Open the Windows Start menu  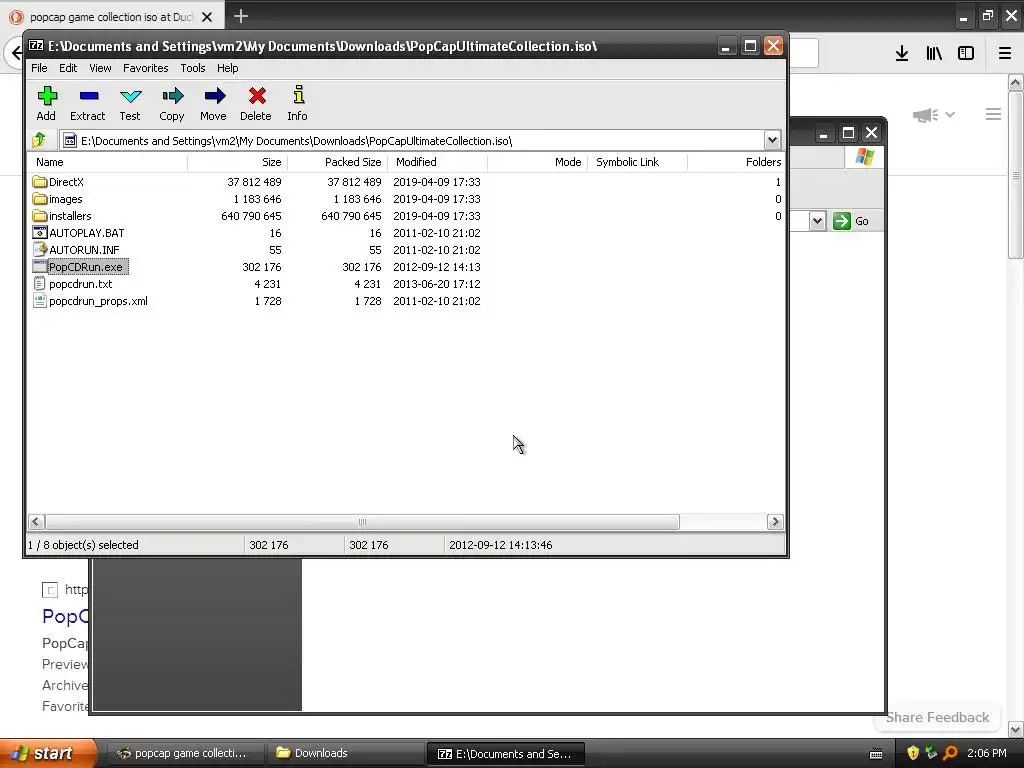point(47,753)
